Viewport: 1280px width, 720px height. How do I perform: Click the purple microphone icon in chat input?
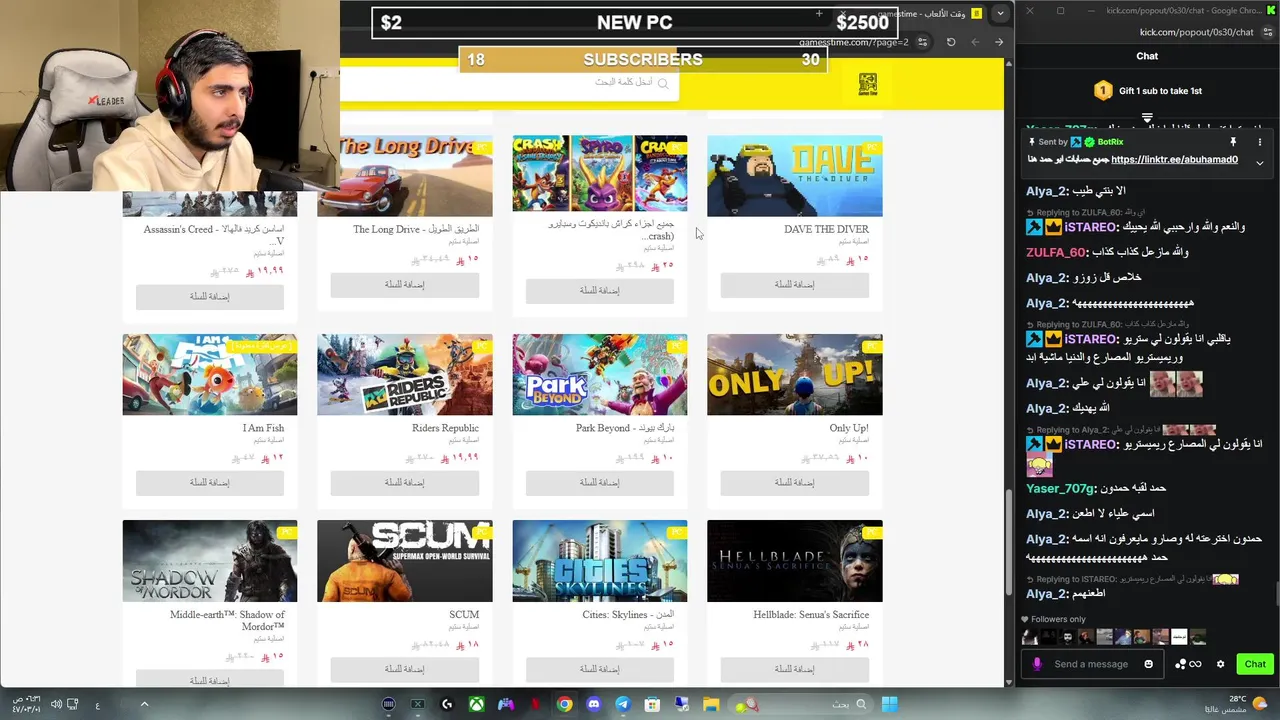point(1037,664)
